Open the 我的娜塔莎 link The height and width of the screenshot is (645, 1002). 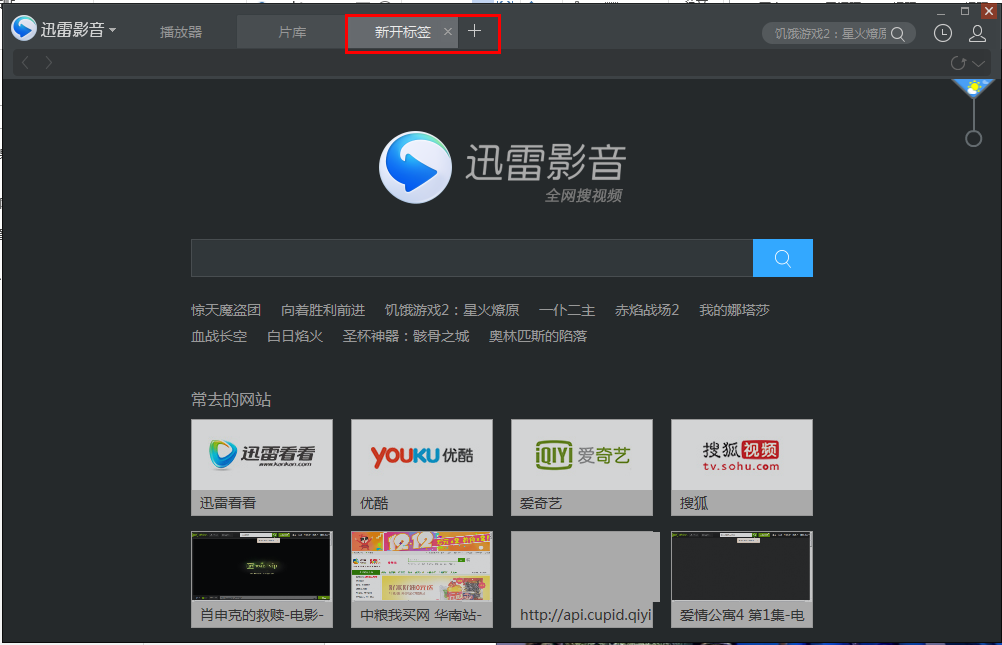[x=734, y=311]
